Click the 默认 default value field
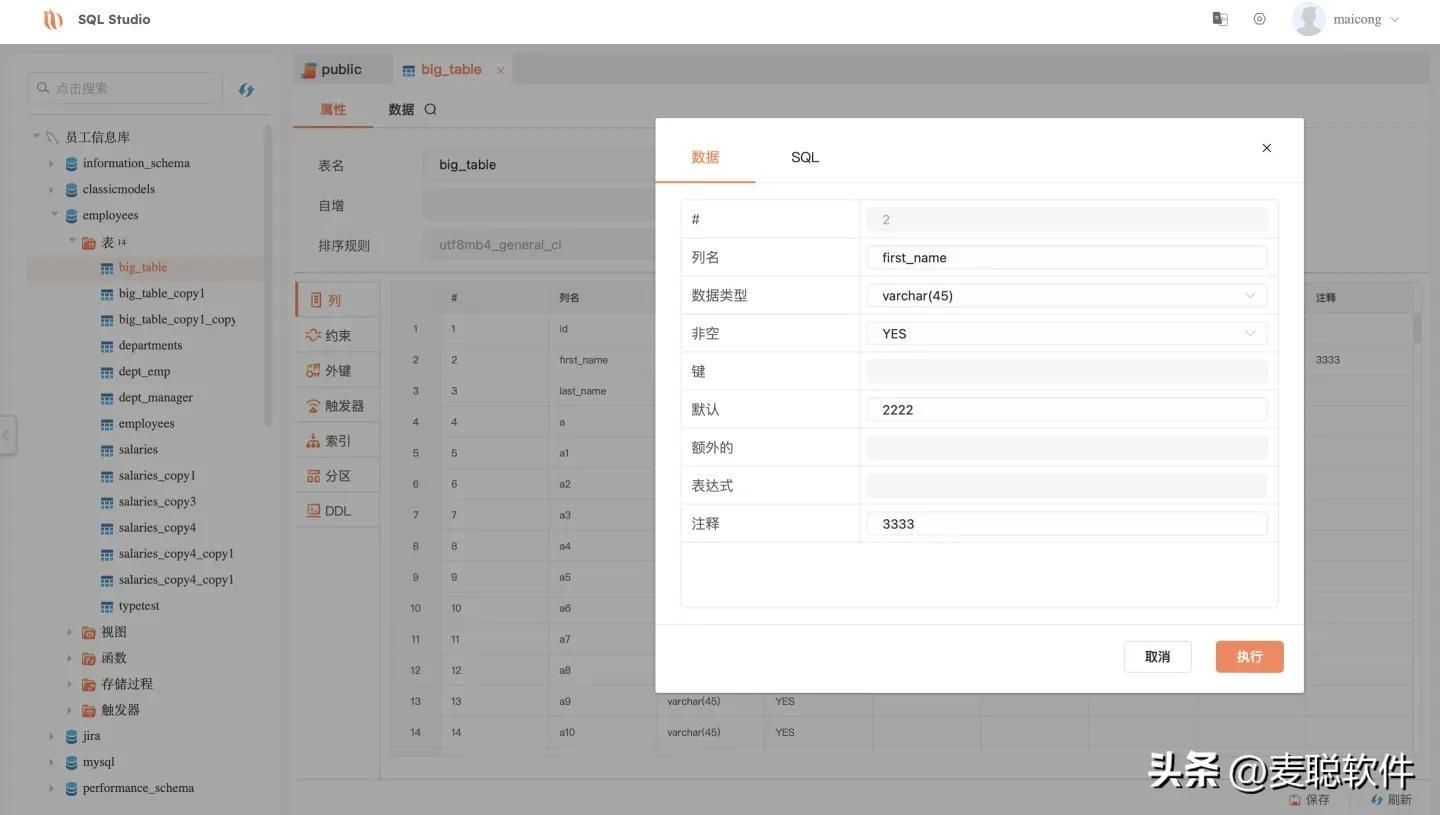 (x=1066, y=410)
